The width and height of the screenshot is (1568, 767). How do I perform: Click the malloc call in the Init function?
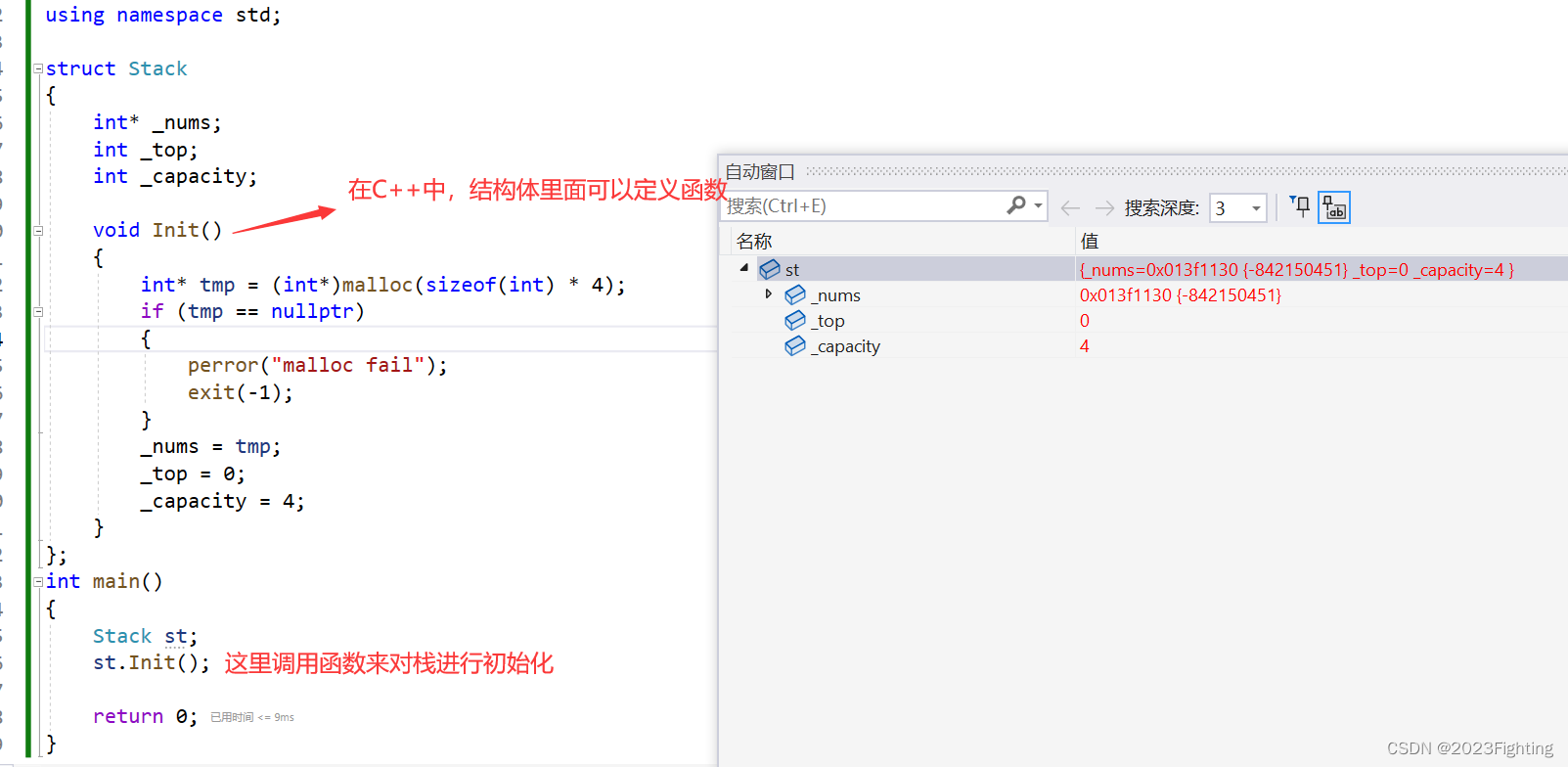click(x=377, y=285)
